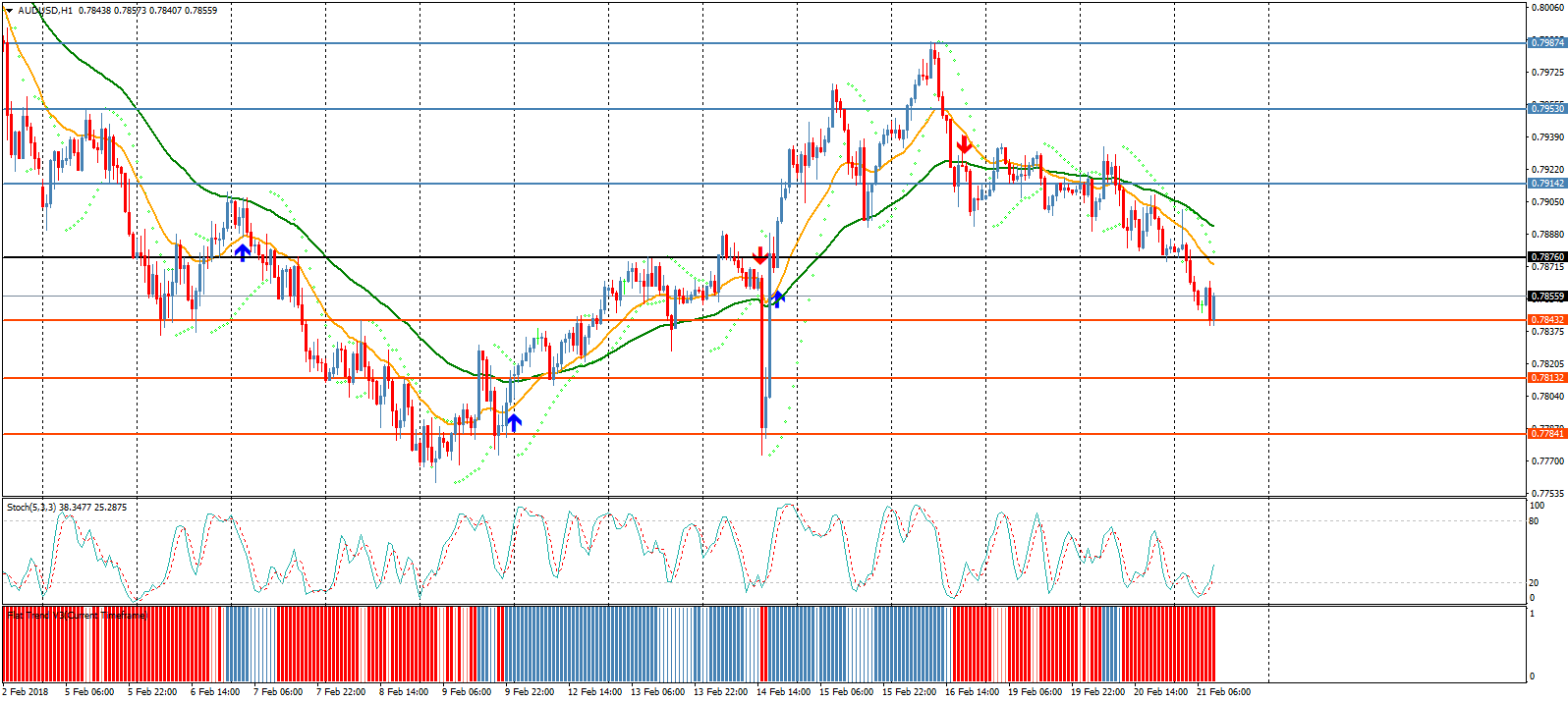The width and height of the screenshot is (1568, 703).
Task: Click the red down arrow near 16 Feb
Action: (x=964, y=145)
